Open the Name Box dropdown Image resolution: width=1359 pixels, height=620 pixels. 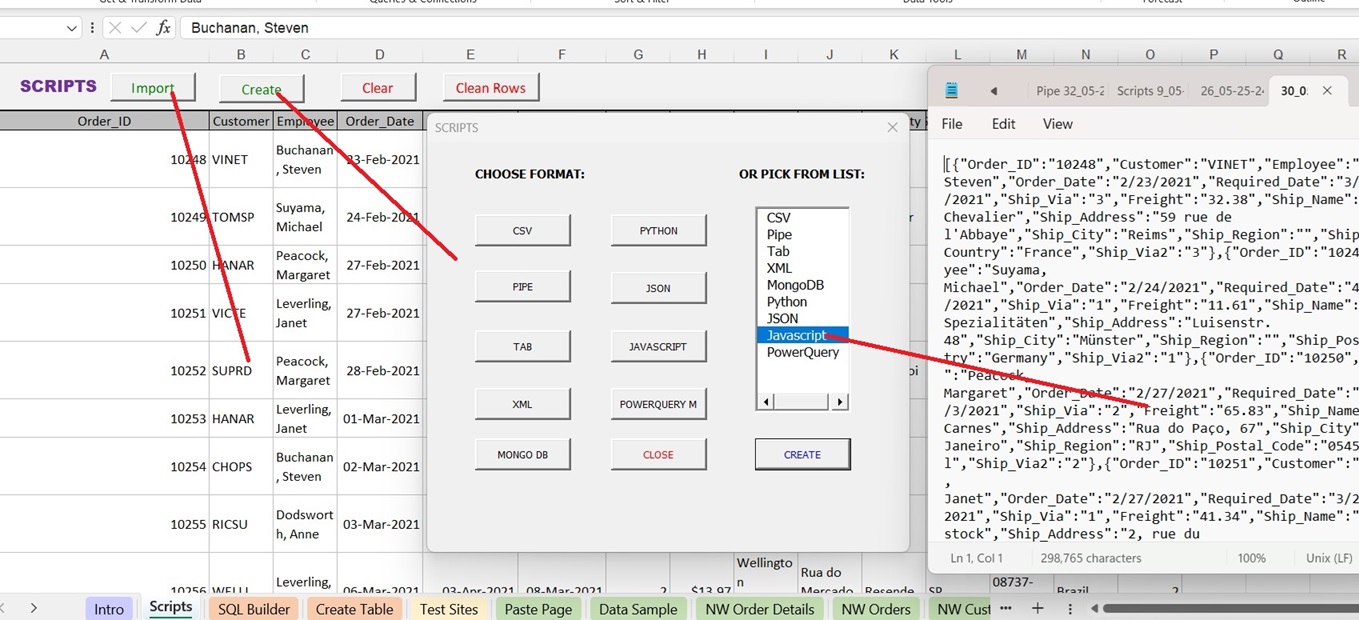pos(71,28)
